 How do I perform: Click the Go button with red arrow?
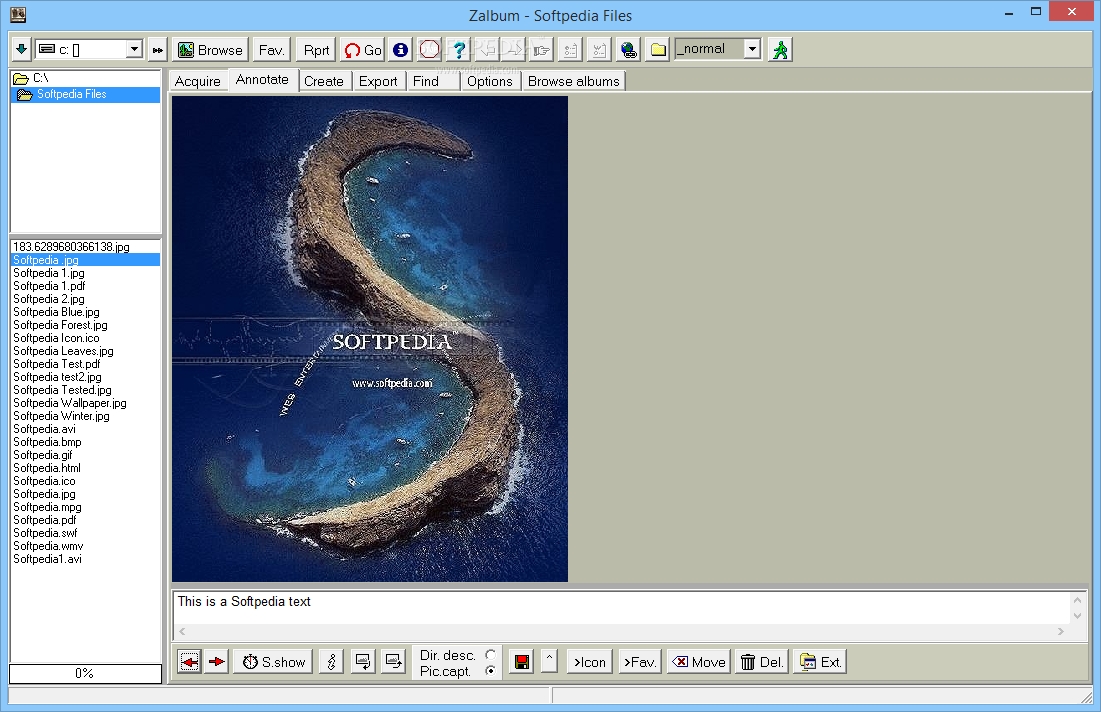[363, 50]
